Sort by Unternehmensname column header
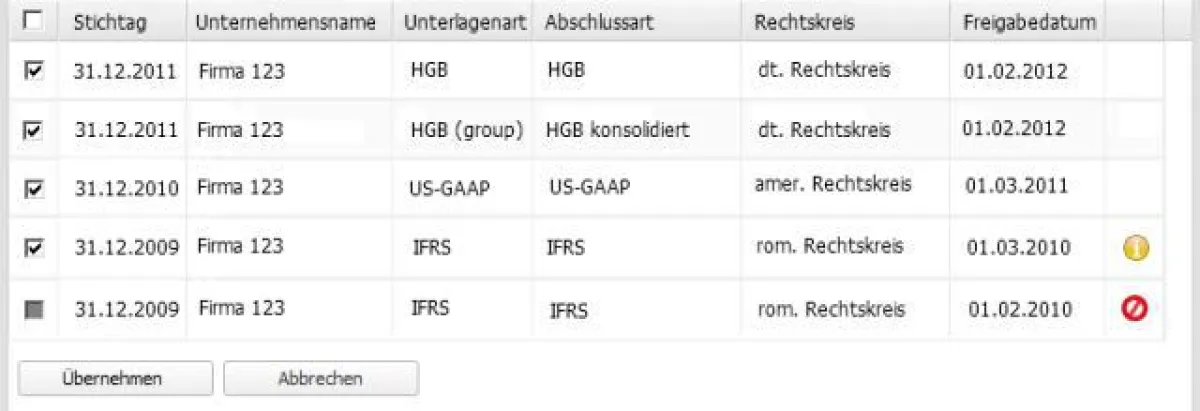 (x=286, y=22)
